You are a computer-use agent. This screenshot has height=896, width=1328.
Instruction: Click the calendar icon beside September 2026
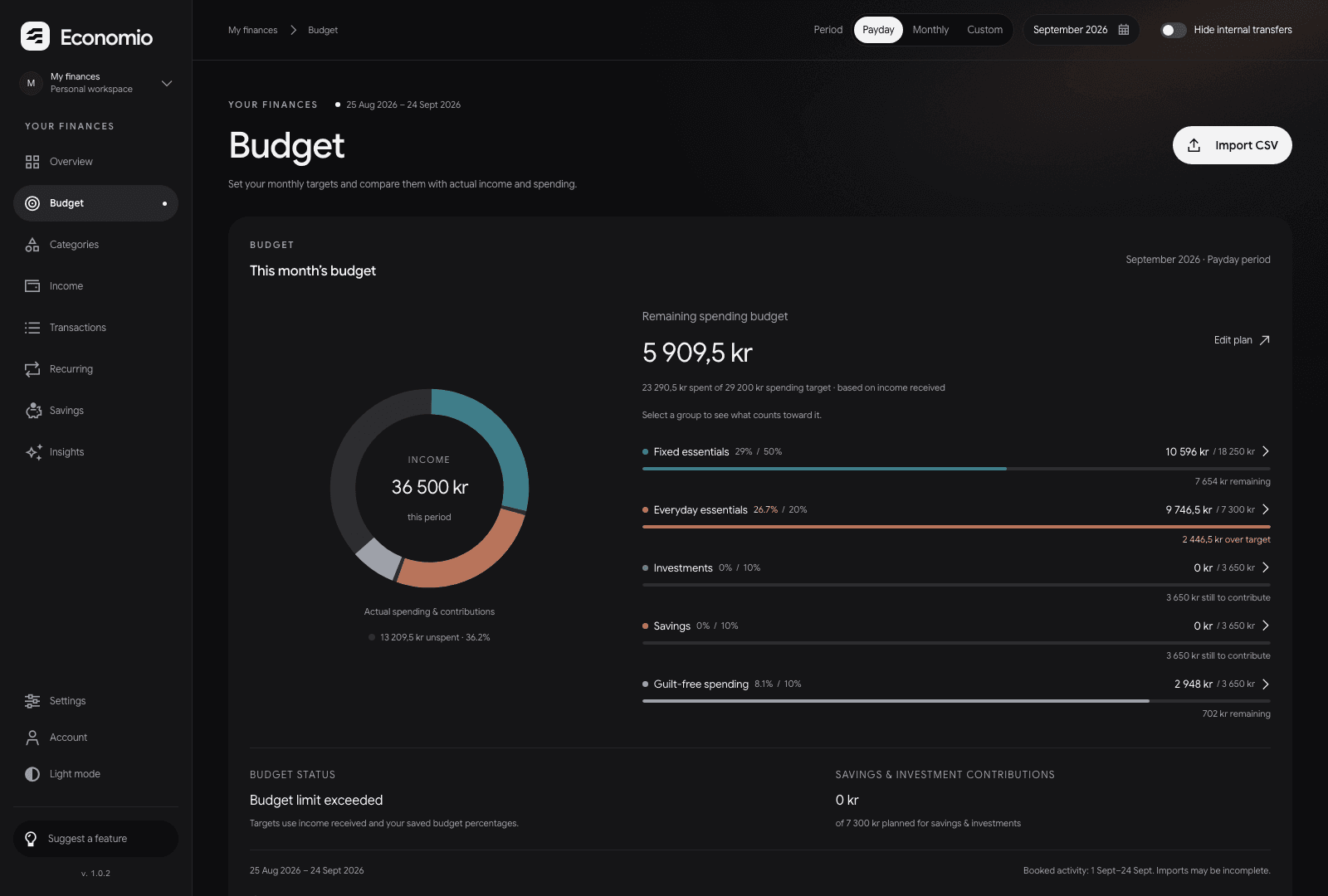1124,30
